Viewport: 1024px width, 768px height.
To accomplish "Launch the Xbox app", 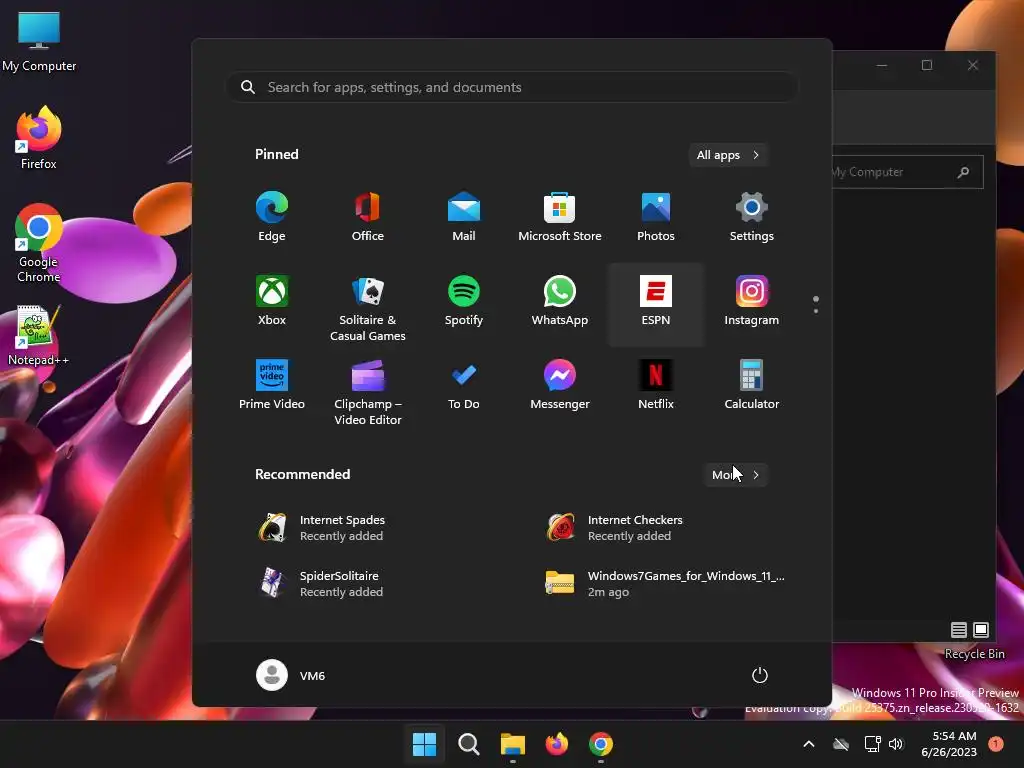I will click(x=272, y=302).
